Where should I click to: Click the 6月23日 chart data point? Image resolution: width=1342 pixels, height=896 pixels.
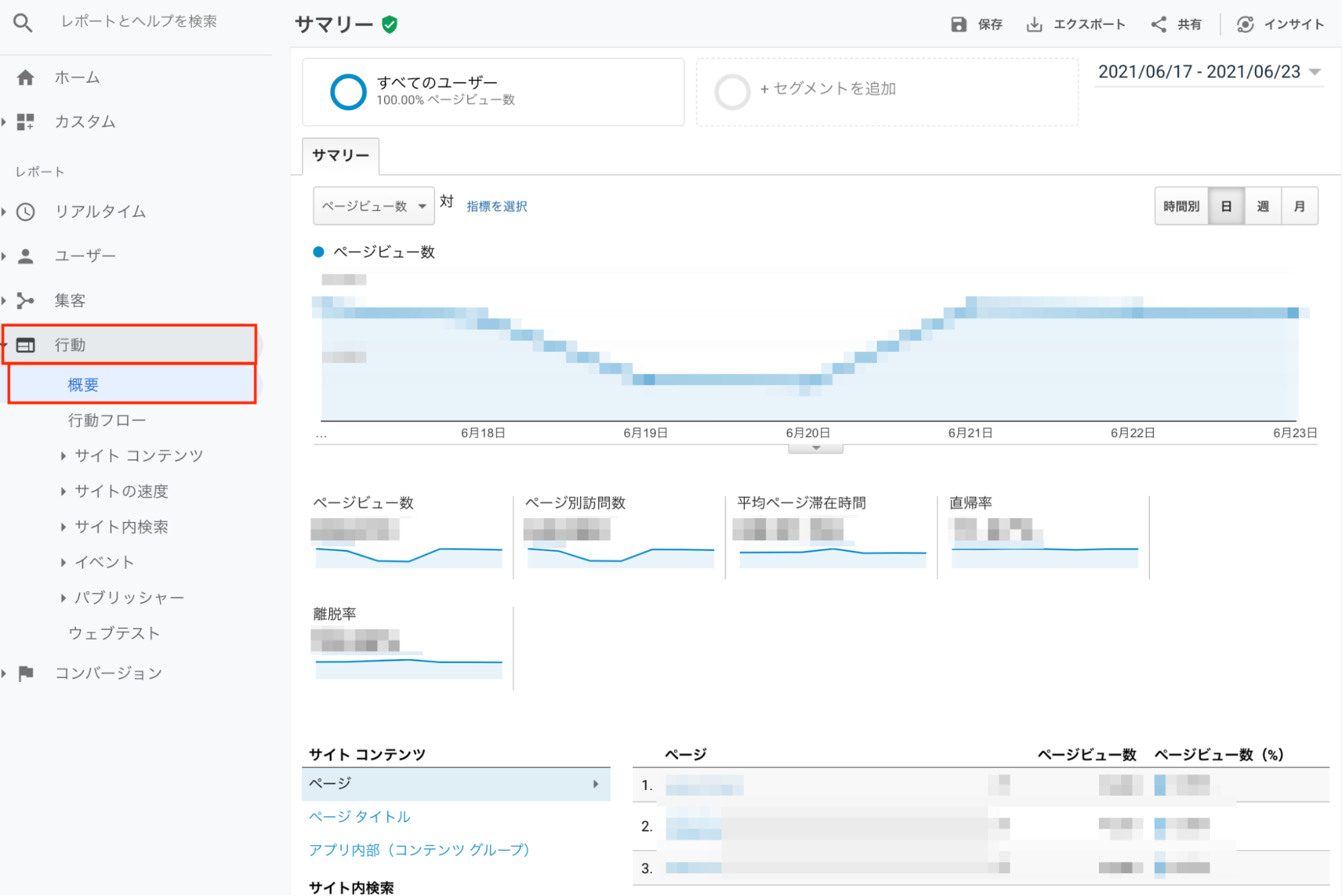point(1293,313)
